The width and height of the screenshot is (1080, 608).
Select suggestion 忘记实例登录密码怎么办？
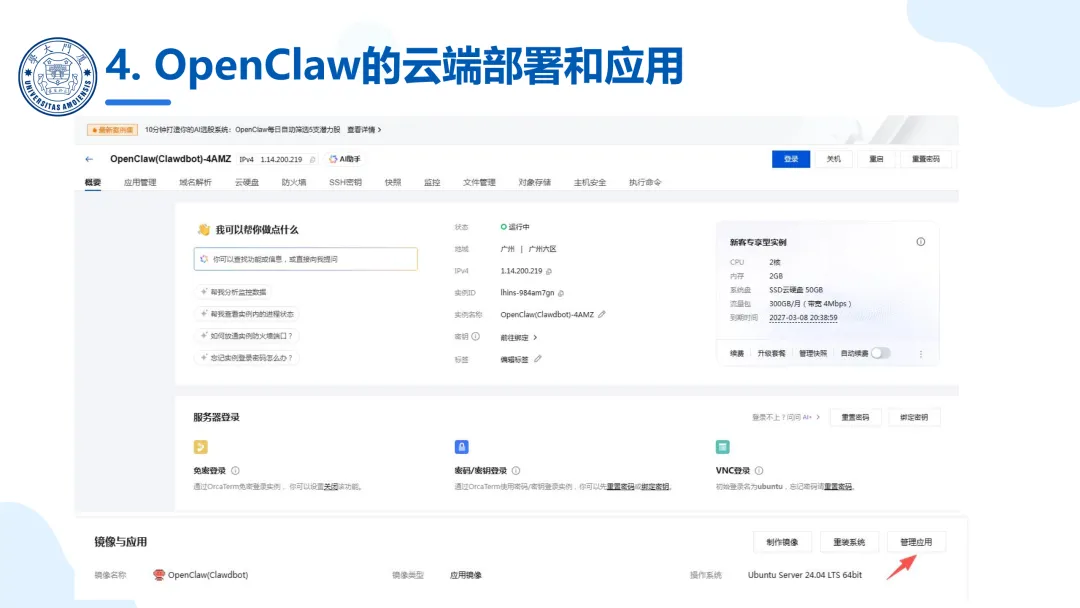247,358
